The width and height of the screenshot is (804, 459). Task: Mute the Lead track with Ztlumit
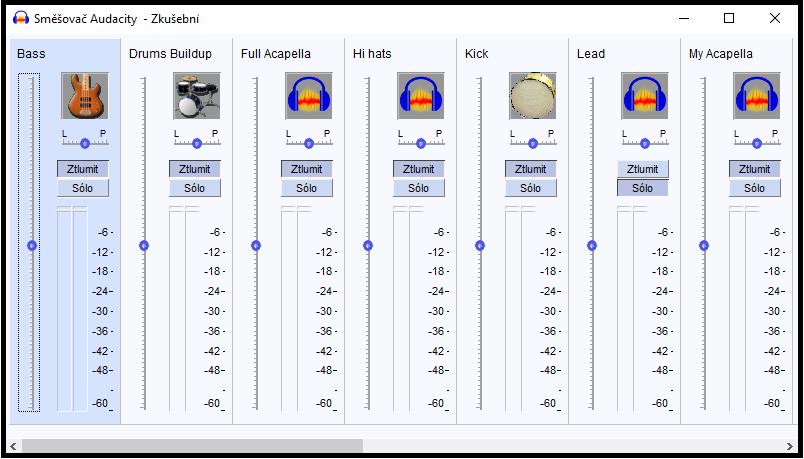pos(642,169)
